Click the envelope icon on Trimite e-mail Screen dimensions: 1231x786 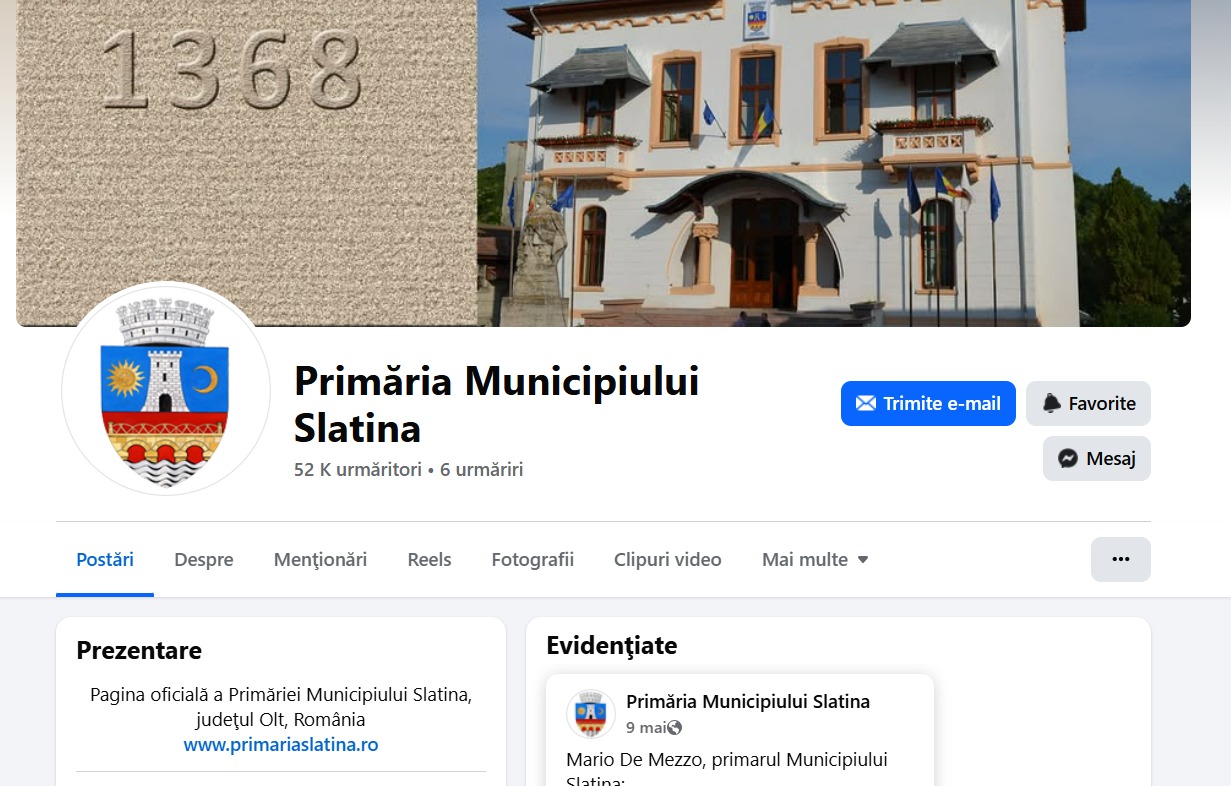click(x=866, y=404)
